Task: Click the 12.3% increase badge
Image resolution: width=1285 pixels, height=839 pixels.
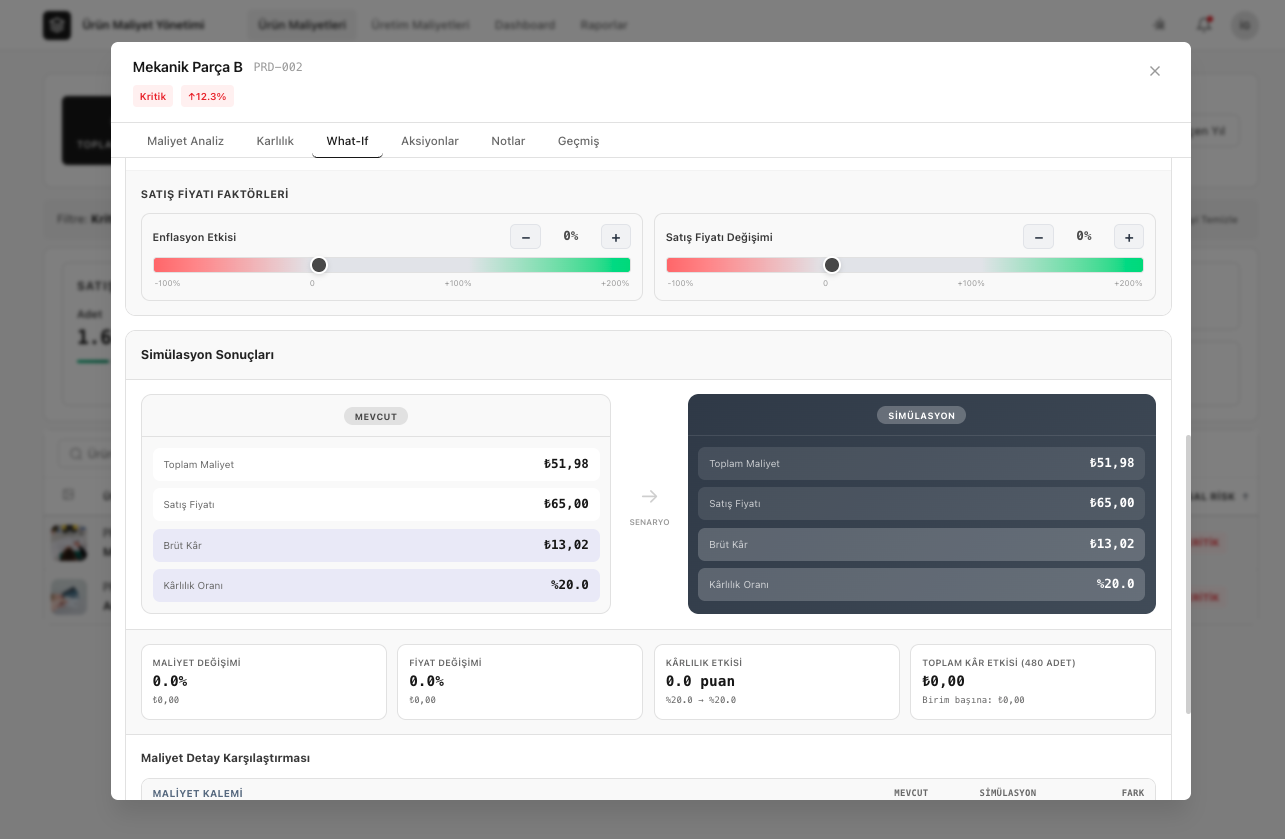Action: tap(207, 97)
